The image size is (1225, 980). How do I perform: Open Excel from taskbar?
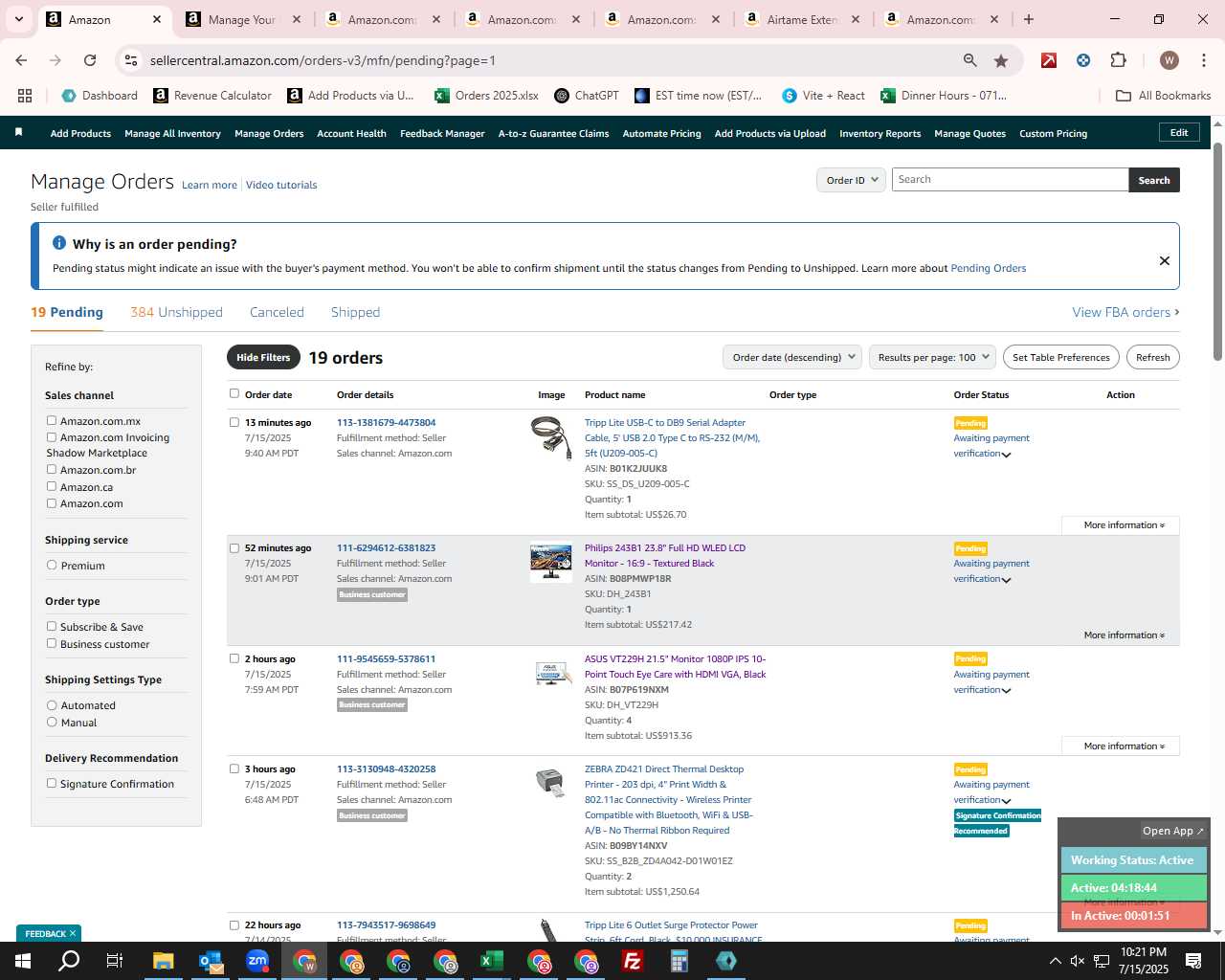(492, 961)
